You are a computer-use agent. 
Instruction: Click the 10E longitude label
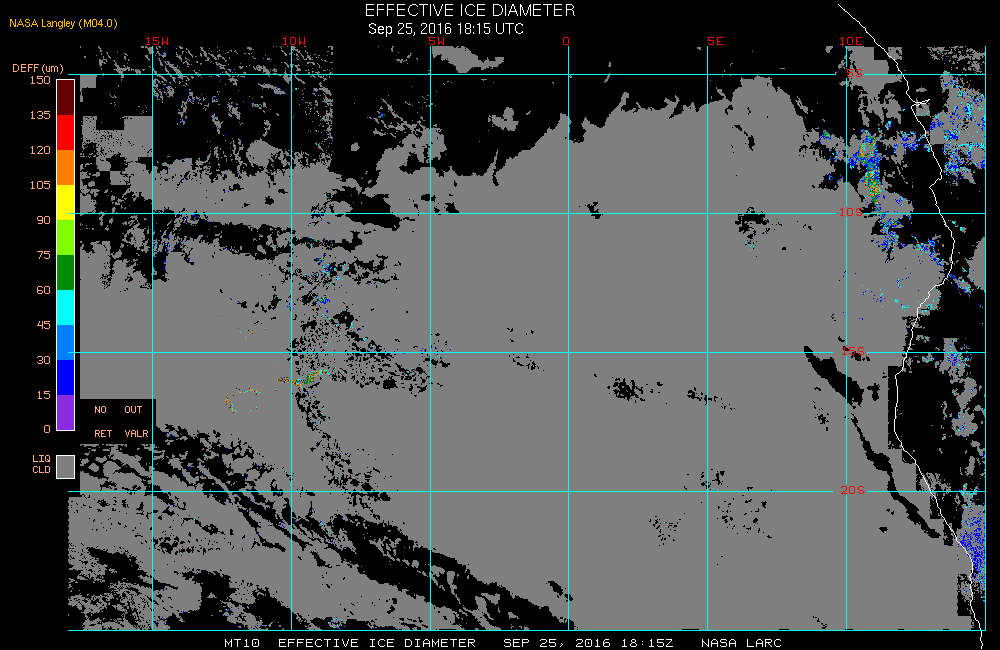pos(851,41)
